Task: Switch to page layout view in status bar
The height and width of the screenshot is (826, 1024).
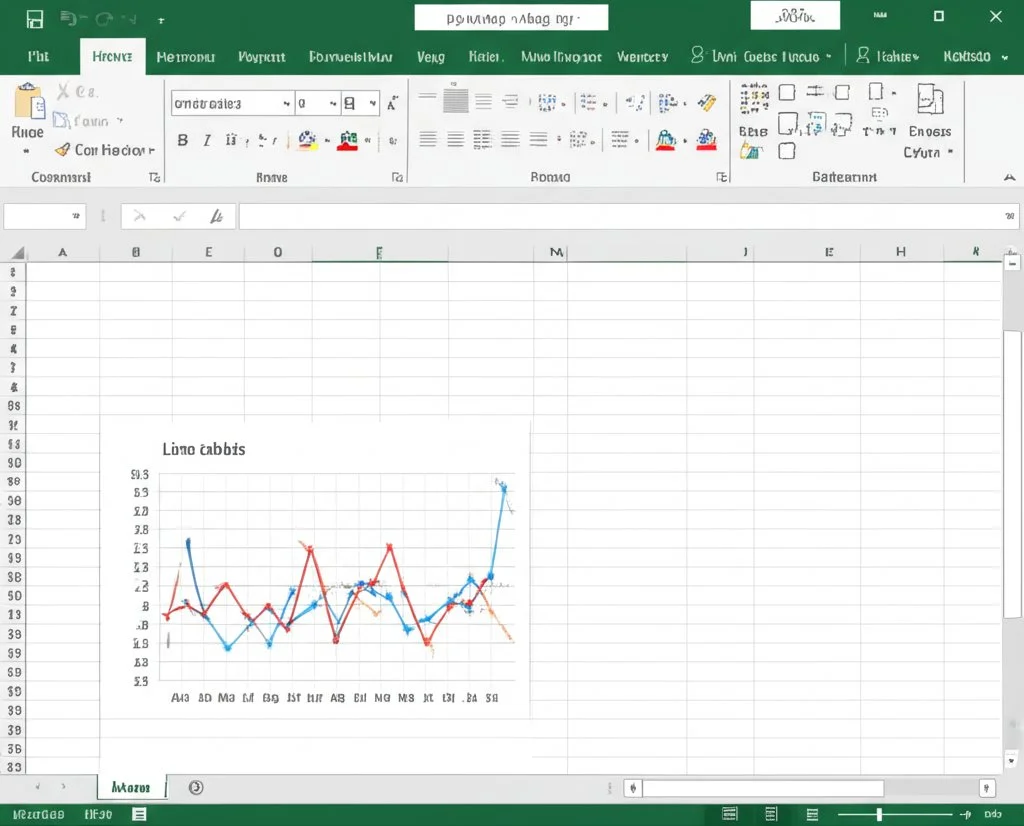Action: click(x=771, y=814)
